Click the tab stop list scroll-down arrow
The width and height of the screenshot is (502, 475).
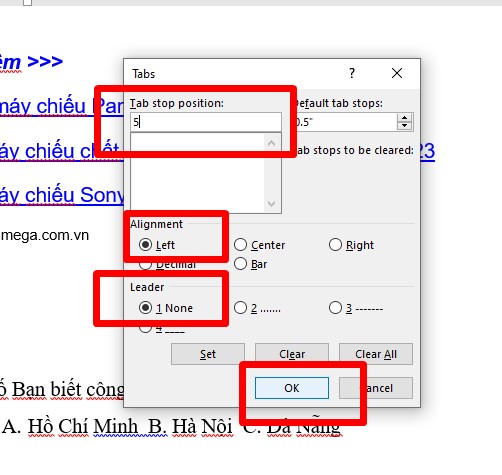pos(272,204)
